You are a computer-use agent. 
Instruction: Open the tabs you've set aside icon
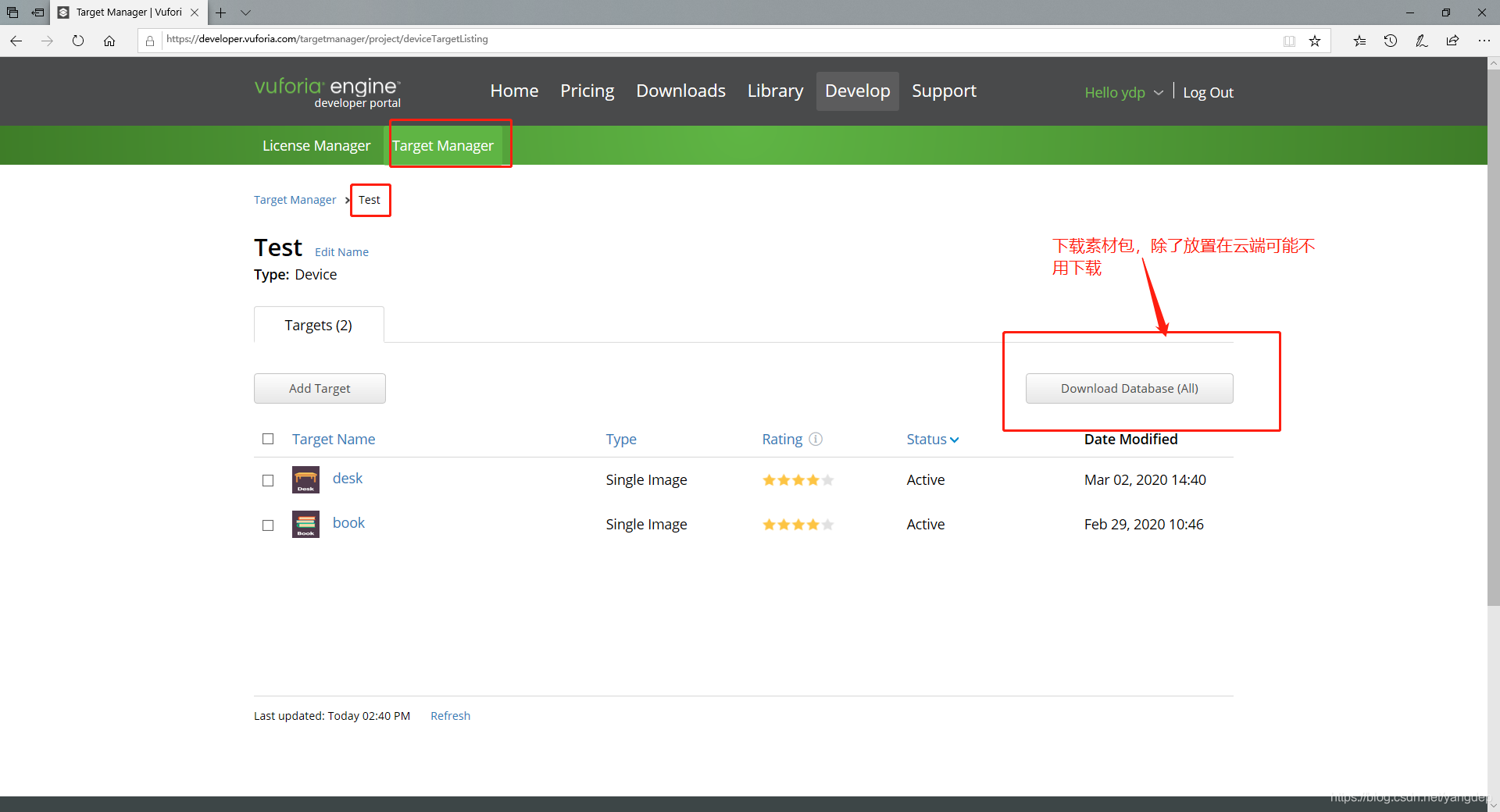click(12, 12)
